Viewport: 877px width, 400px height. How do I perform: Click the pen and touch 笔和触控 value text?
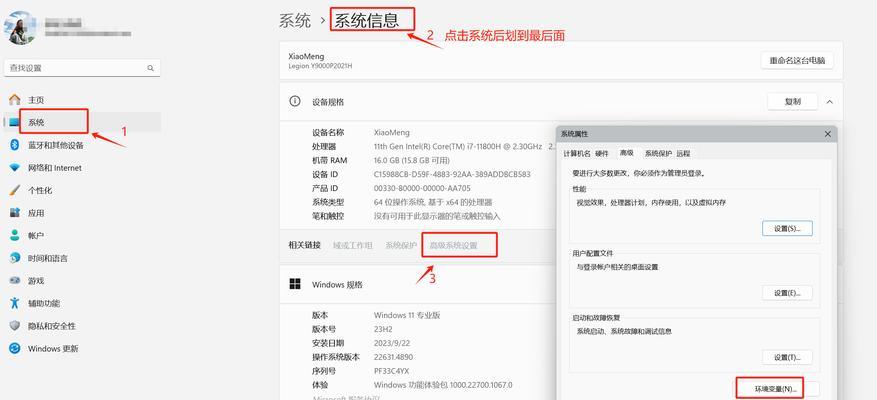437,216
